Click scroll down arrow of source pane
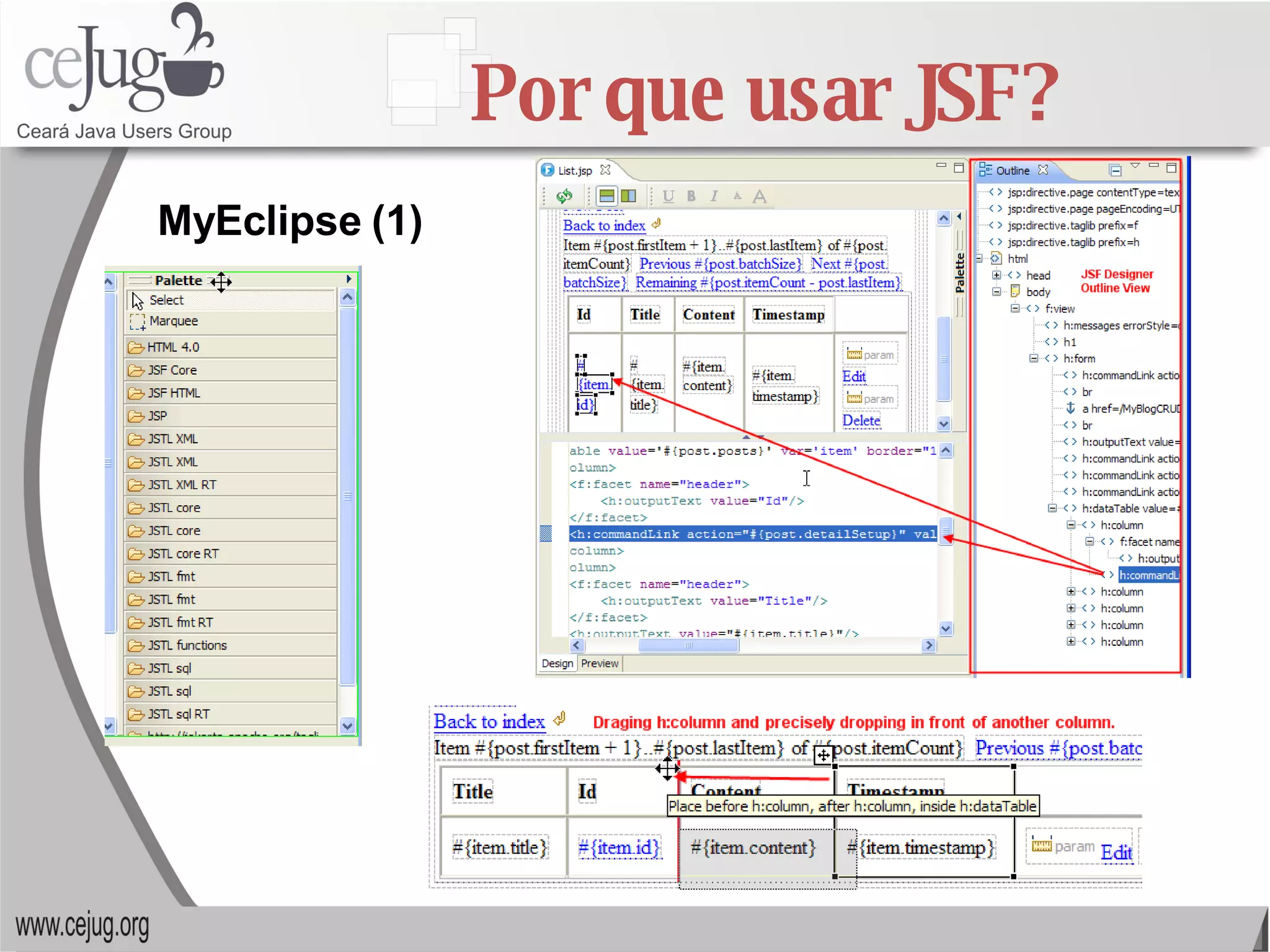 946,628
